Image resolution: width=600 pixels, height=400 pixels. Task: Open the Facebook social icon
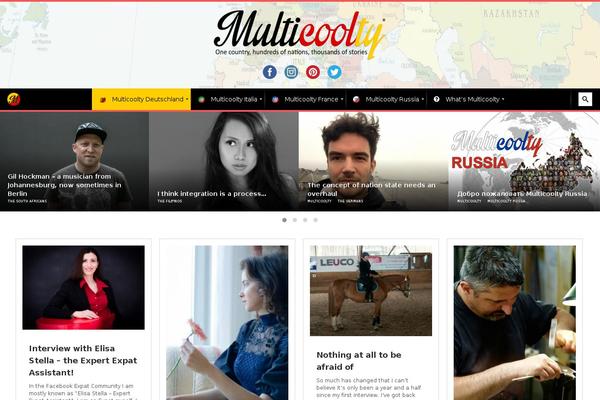click(x=270, y=72)
